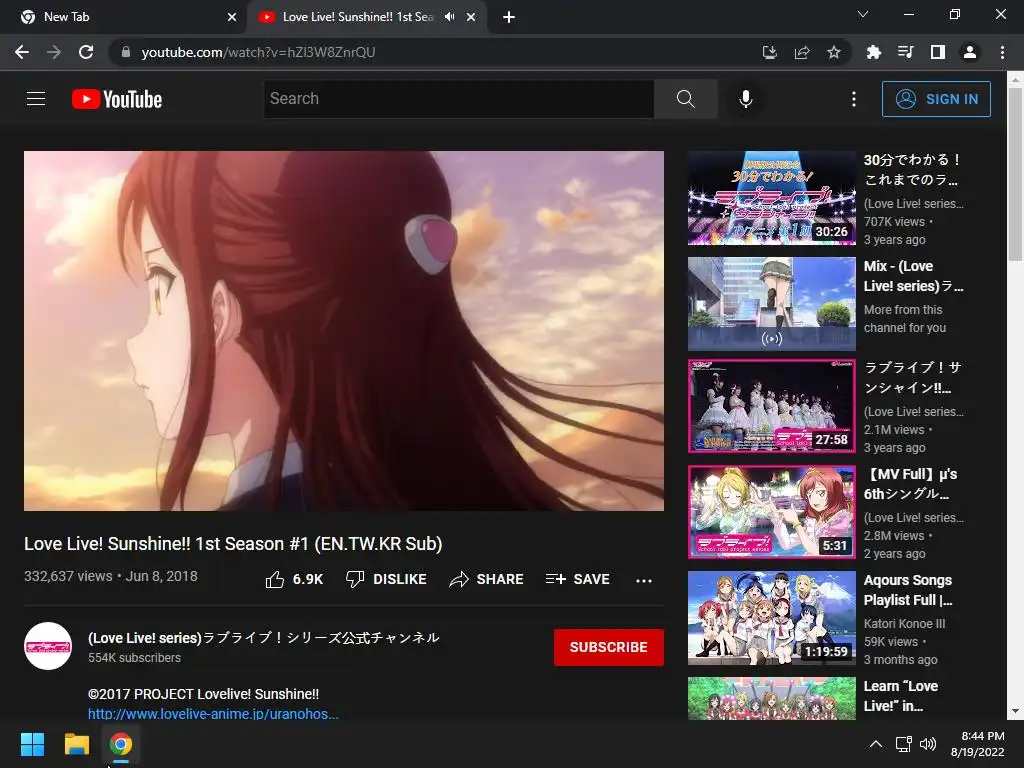Open the Love Live! series channel name link

tap(264, 637)
